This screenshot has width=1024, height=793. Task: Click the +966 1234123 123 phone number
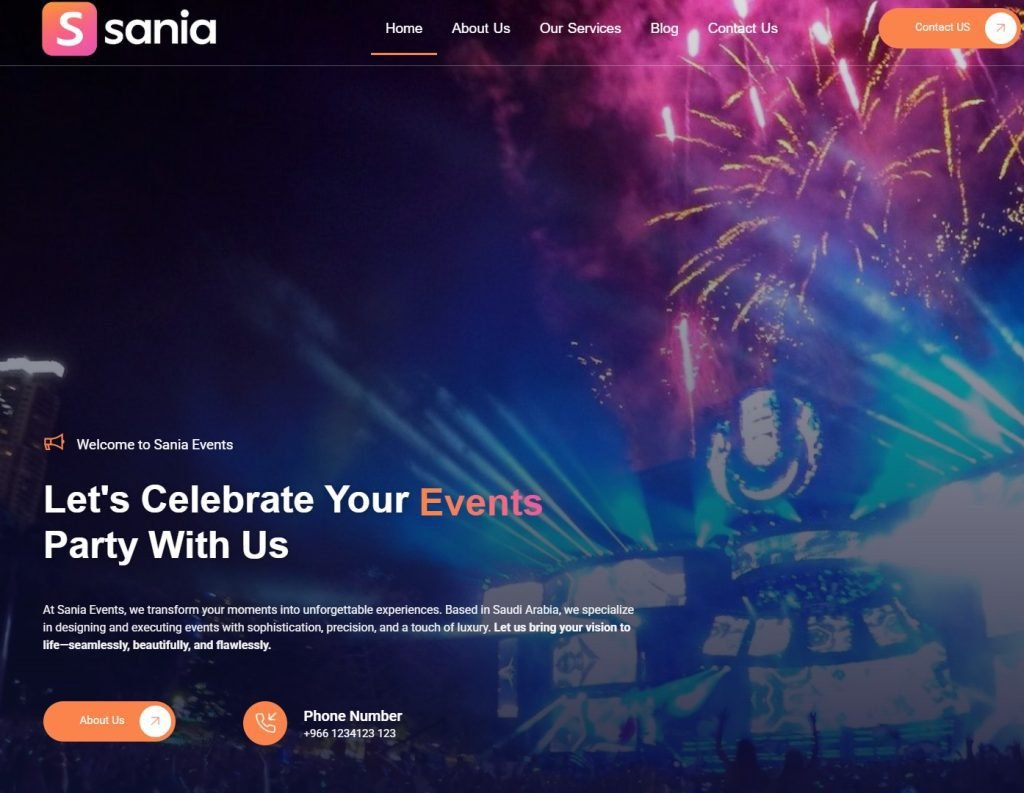click(x=349, y=734)
